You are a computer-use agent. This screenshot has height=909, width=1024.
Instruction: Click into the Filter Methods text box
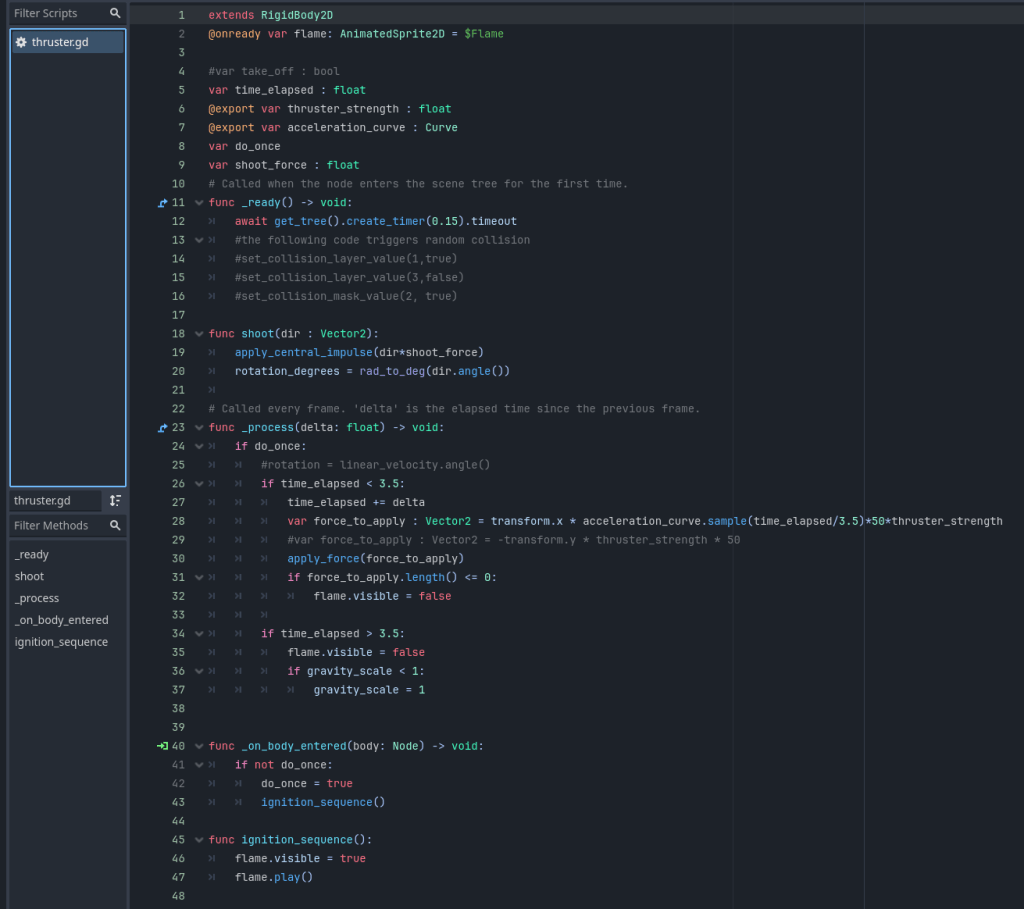pos(55,526)
